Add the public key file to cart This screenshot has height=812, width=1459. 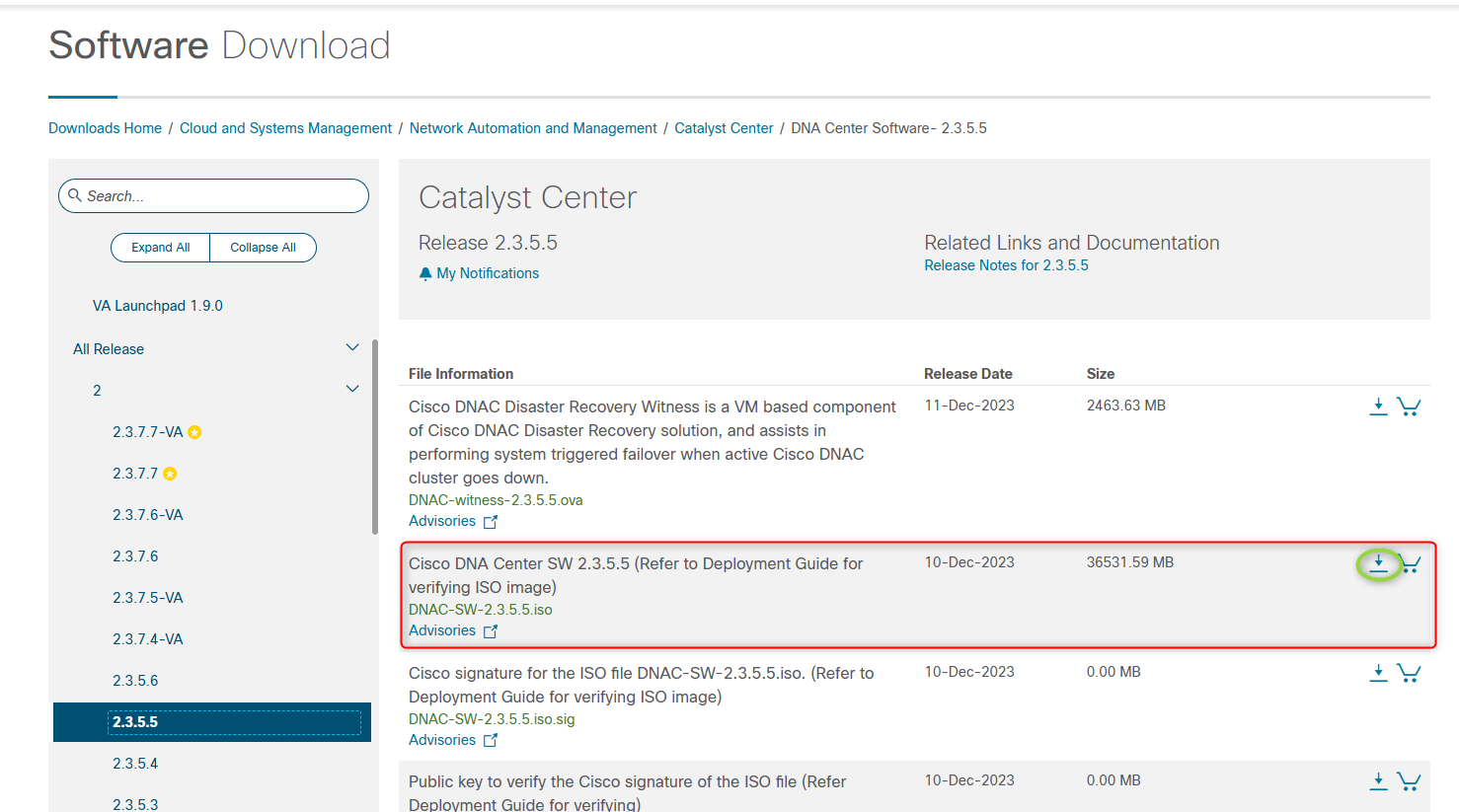pos(1409,781)
